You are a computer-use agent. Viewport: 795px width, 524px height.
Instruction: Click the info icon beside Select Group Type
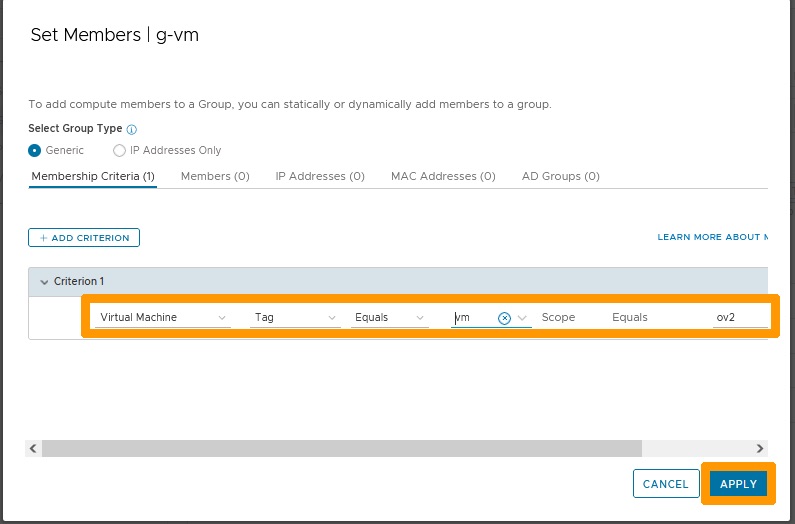pyautogui.click(x=131, y=129)
